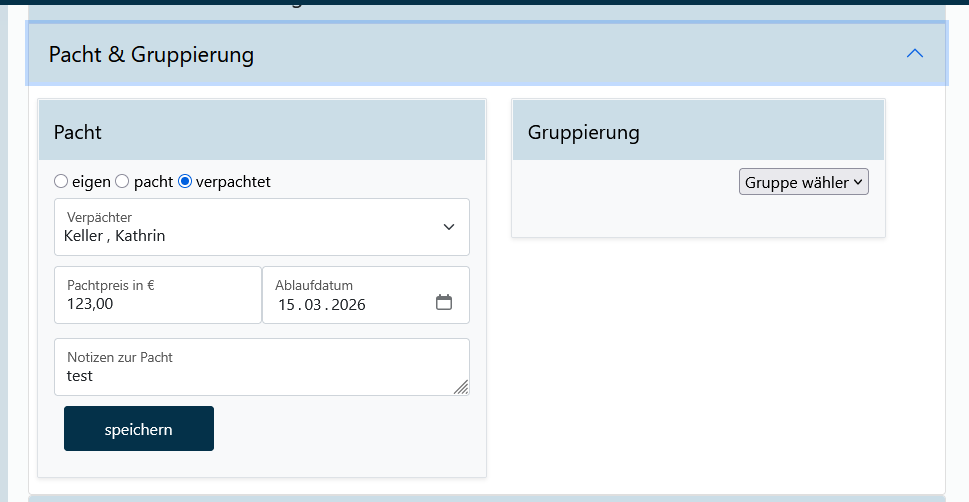Collapse the Pacht & Gruppierung chevron arrow

pos(914,54)
